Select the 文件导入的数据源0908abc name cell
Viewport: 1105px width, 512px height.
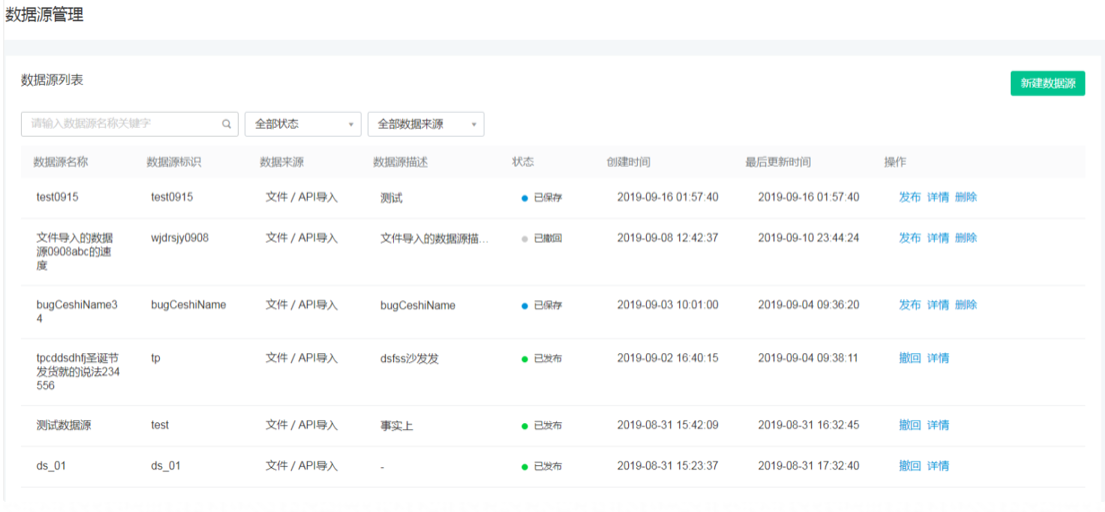tap(74, 252)
